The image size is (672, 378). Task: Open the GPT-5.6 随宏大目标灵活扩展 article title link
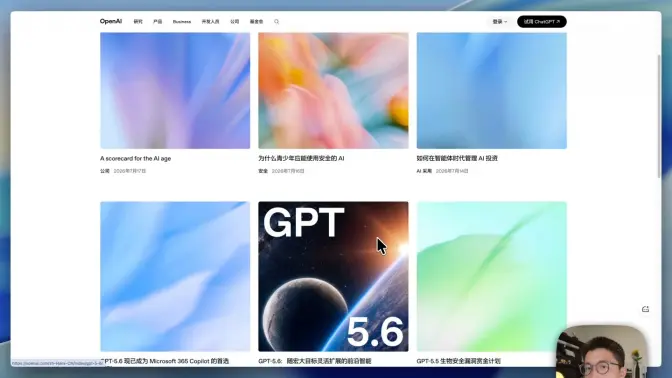315,361
